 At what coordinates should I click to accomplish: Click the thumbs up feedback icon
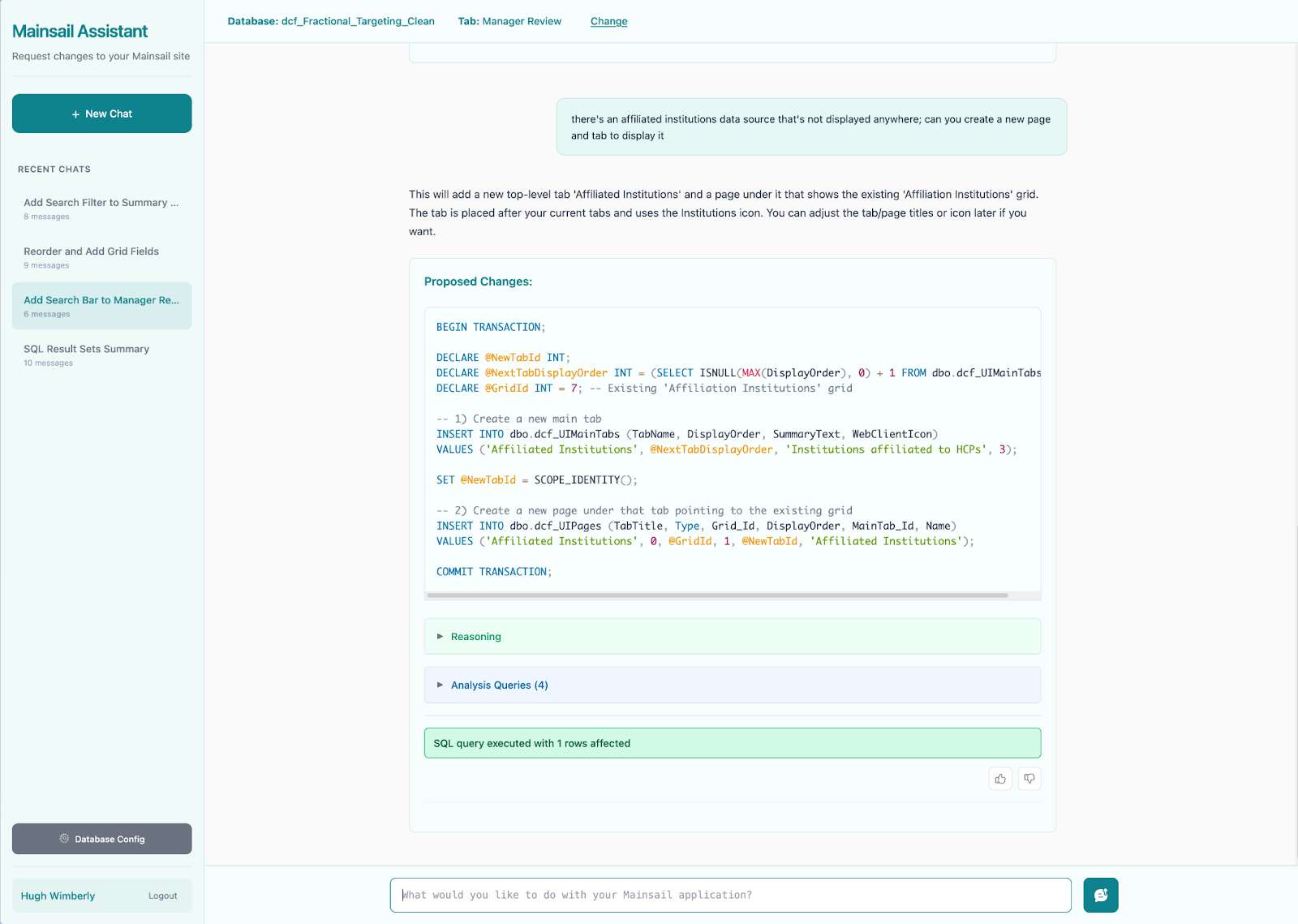[x=1000, y=779]
